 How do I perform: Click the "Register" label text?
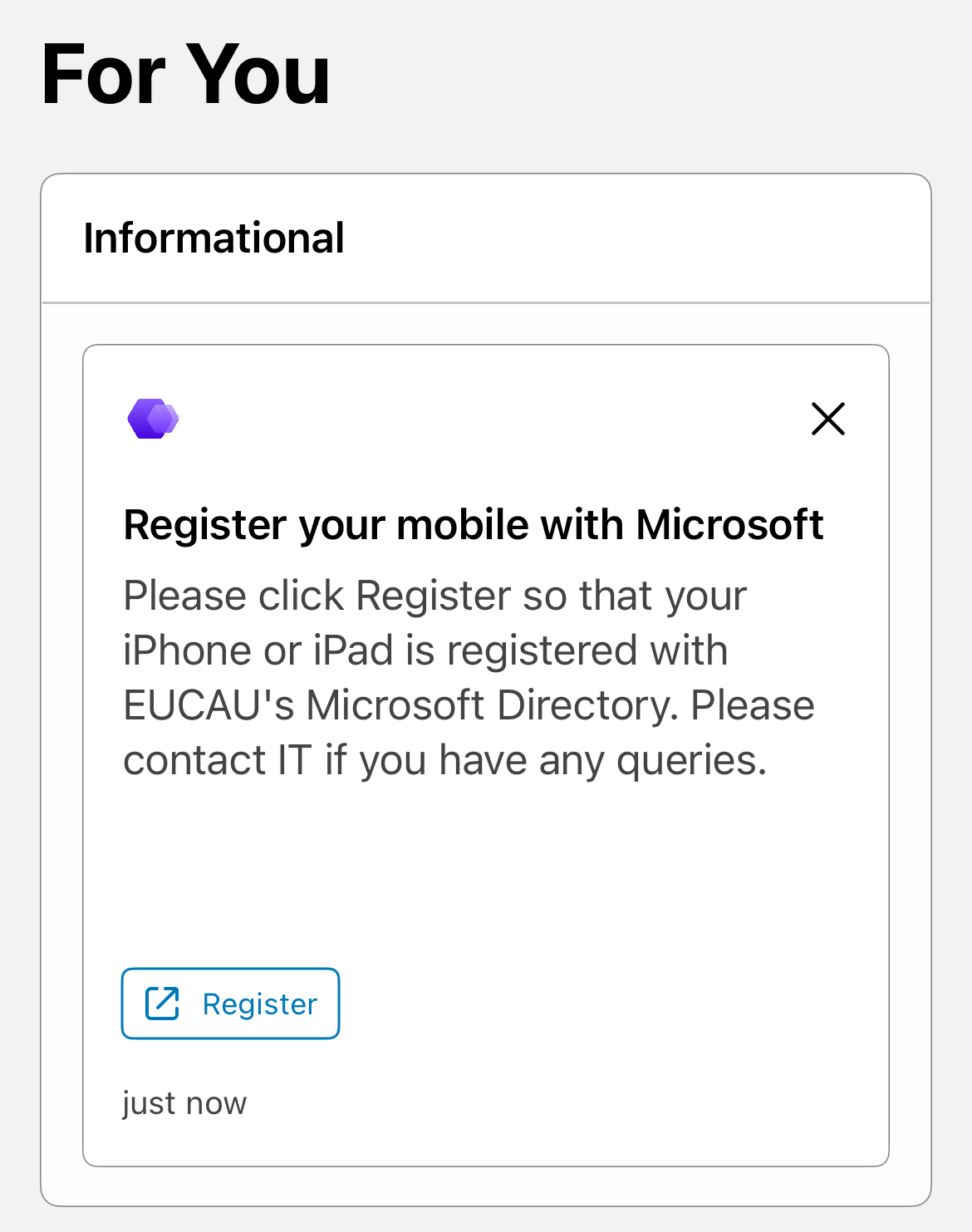[x=259, y=1004]
